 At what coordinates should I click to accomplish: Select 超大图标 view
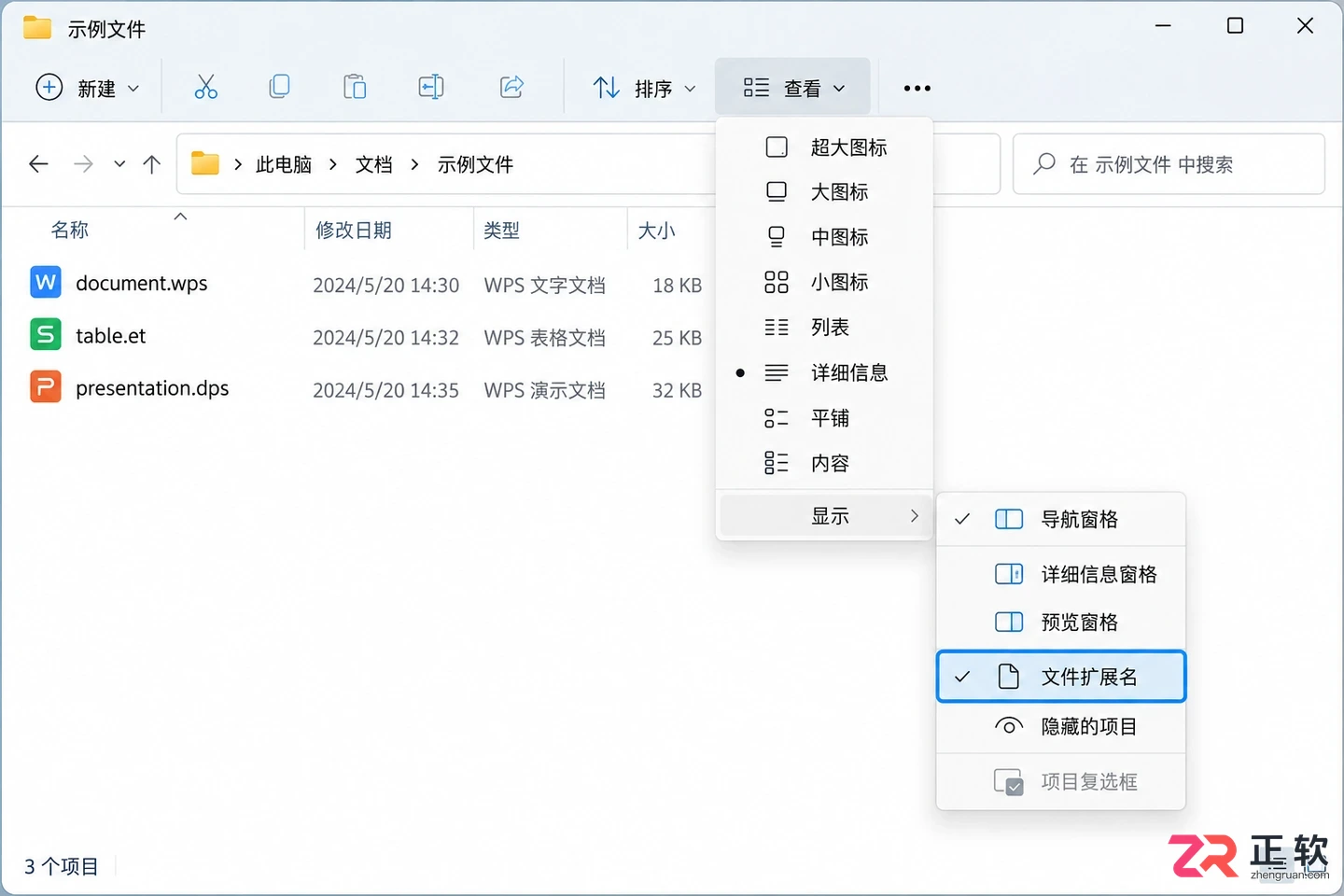826,147
